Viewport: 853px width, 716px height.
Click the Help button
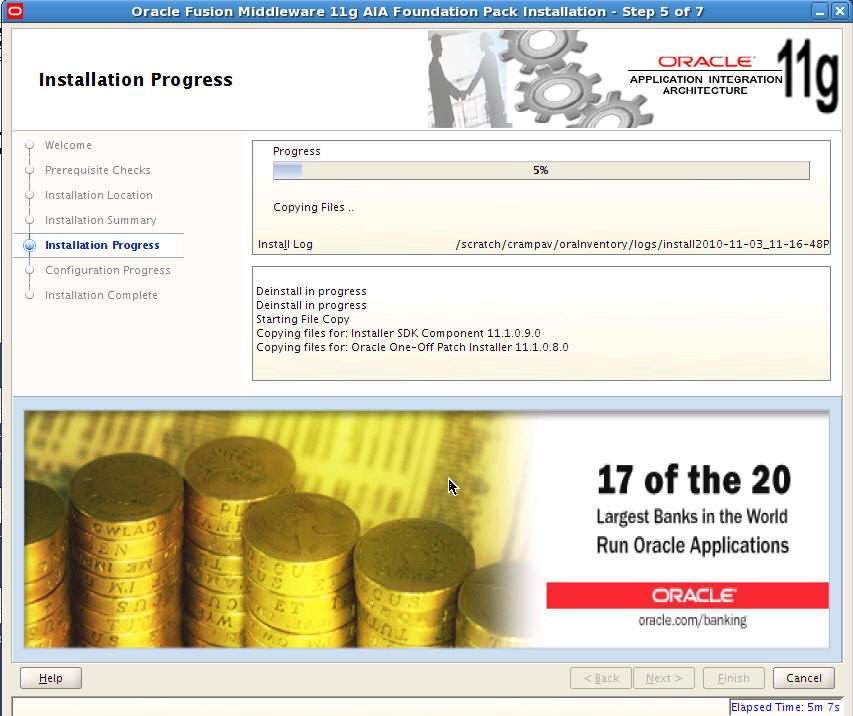point(51,678)
